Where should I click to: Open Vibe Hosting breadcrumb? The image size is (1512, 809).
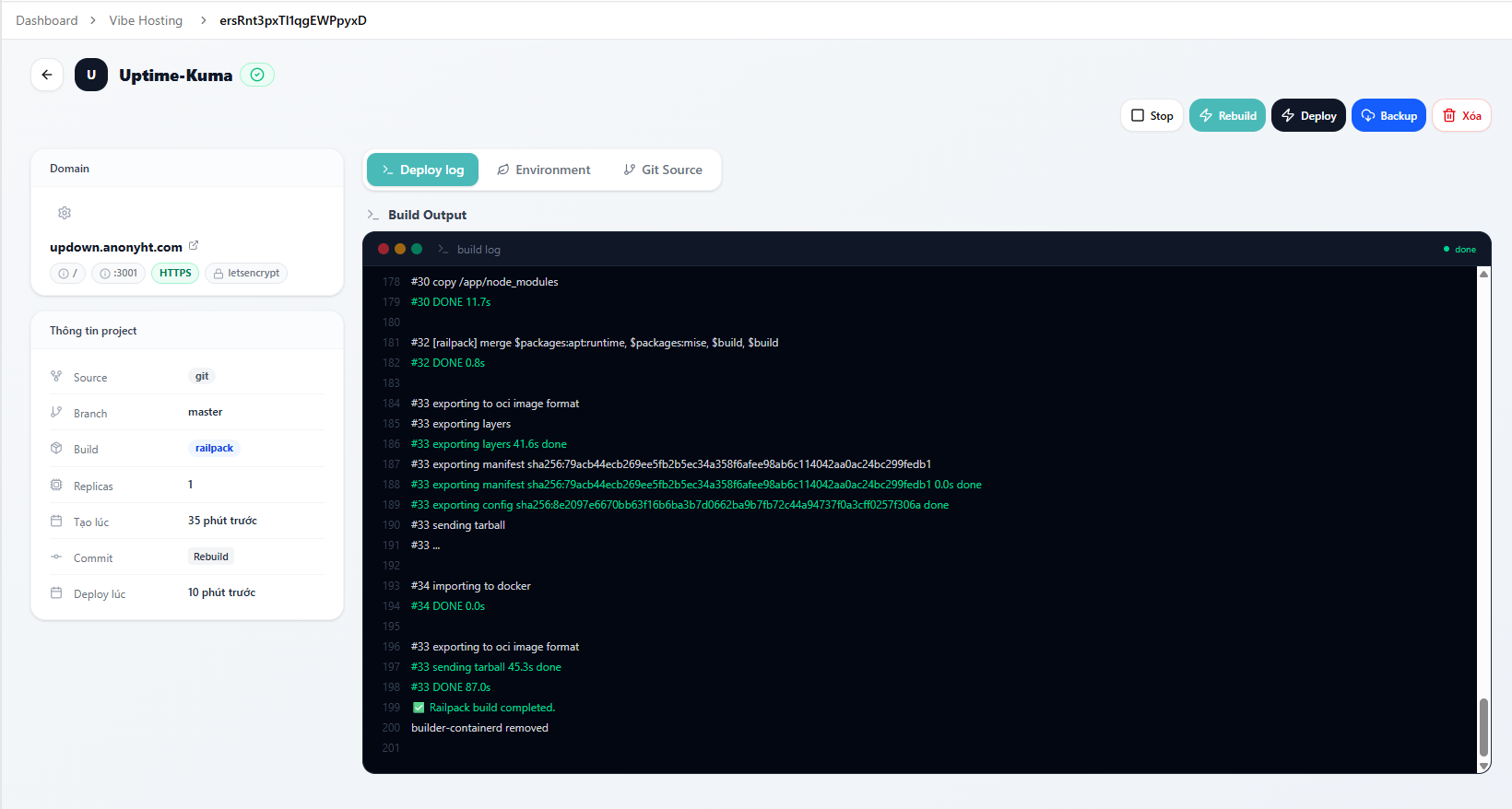click(146, 20)
